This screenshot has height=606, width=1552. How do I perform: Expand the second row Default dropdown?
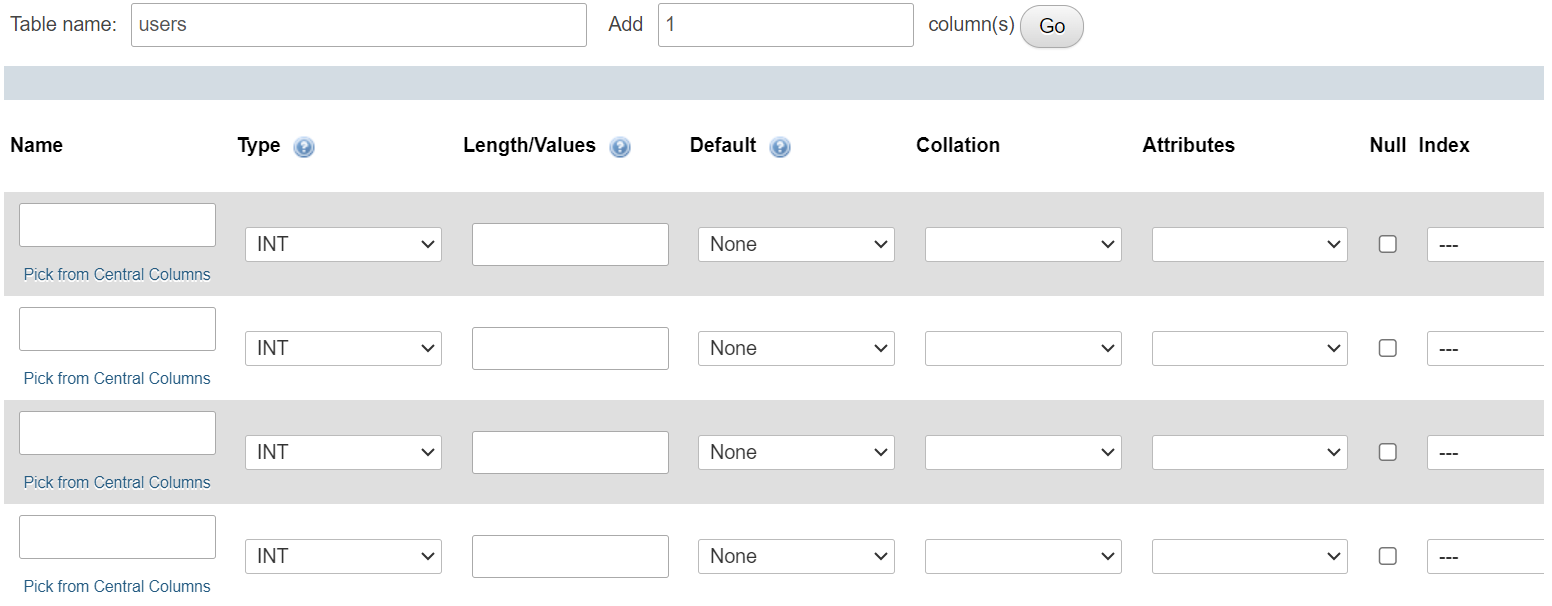[x=796, y=349]
